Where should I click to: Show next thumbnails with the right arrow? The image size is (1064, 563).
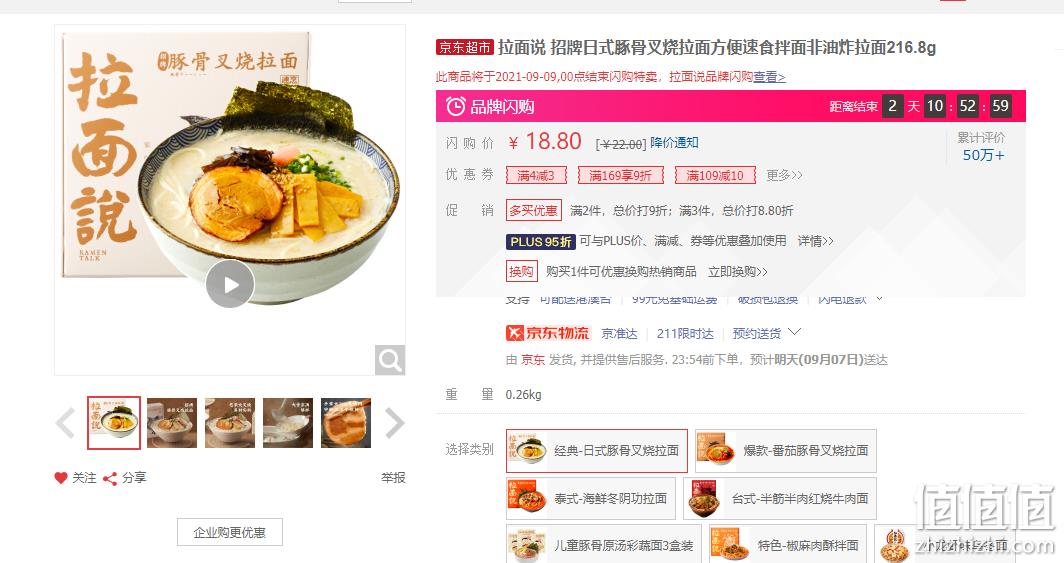(394, 424)
